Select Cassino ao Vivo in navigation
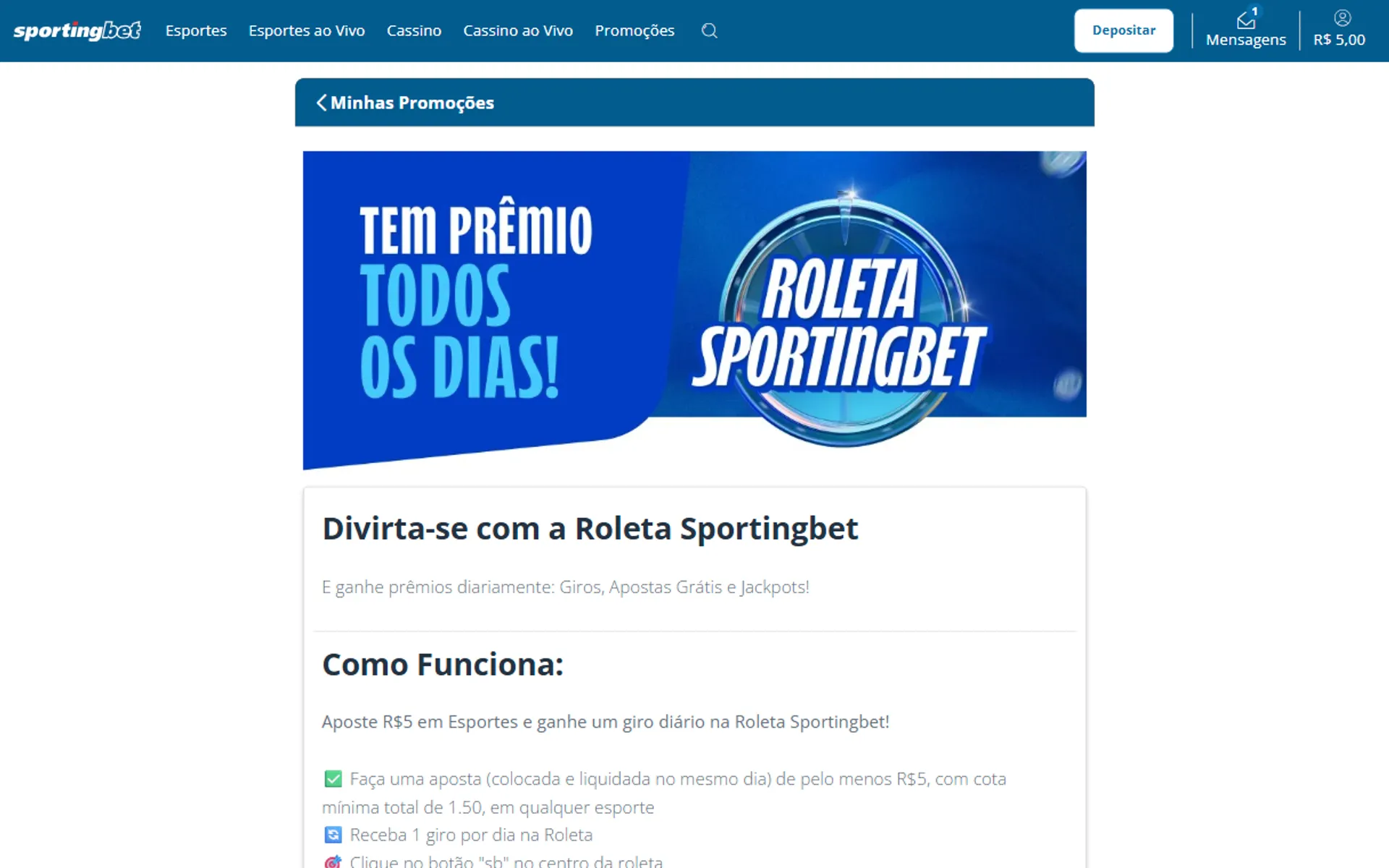 [518, 30]
